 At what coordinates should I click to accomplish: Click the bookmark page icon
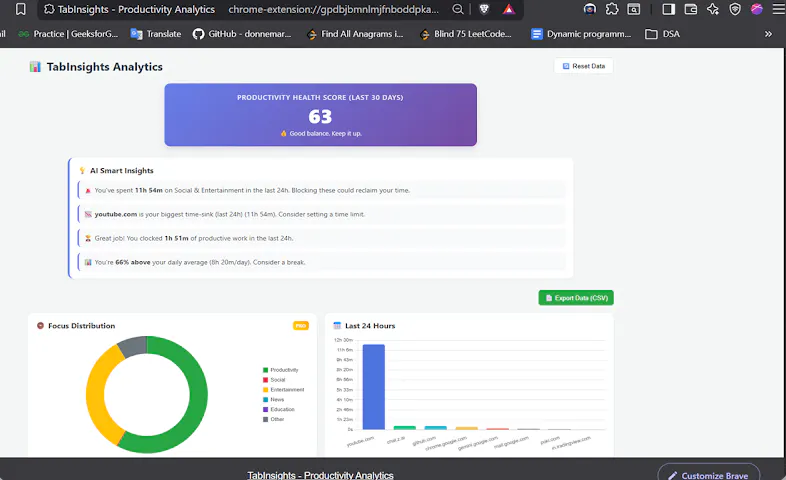(21, 9)
